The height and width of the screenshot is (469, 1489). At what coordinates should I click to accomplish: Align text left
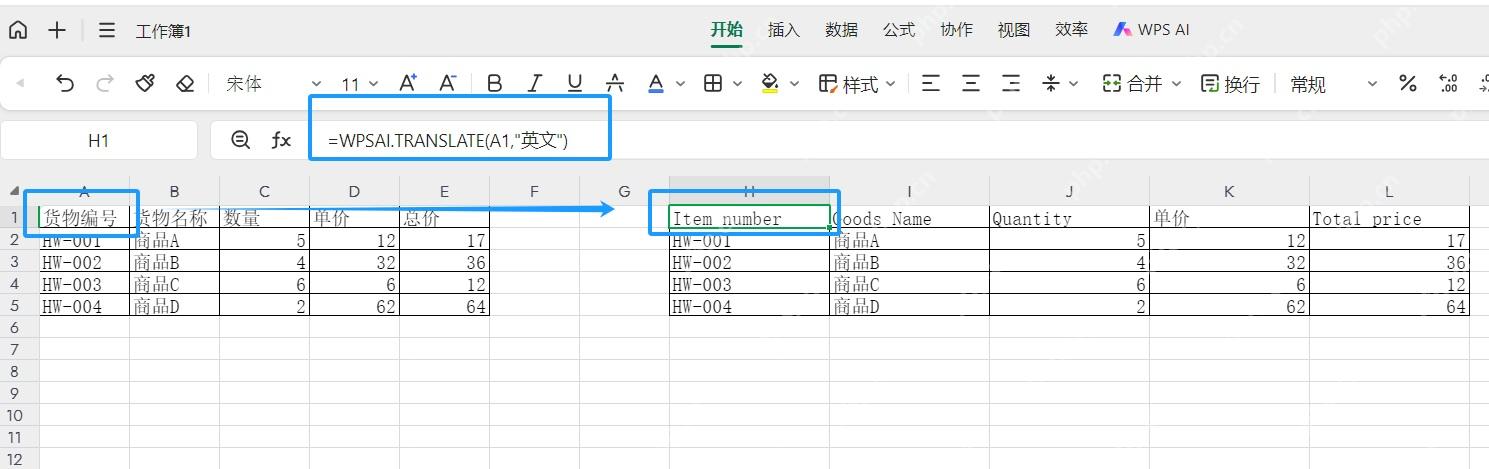(931, 84)
